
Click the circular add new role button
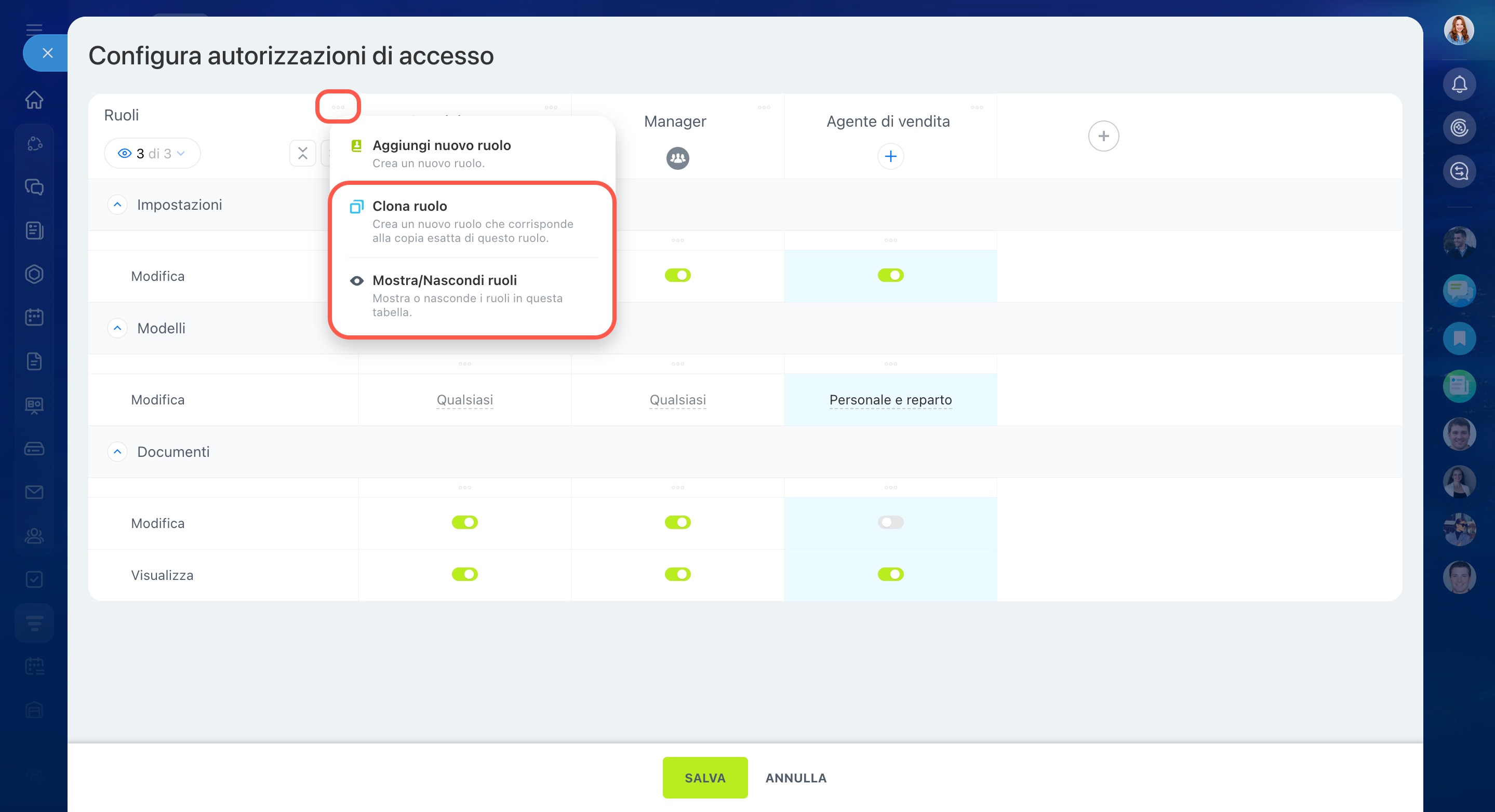(1103, 137)
